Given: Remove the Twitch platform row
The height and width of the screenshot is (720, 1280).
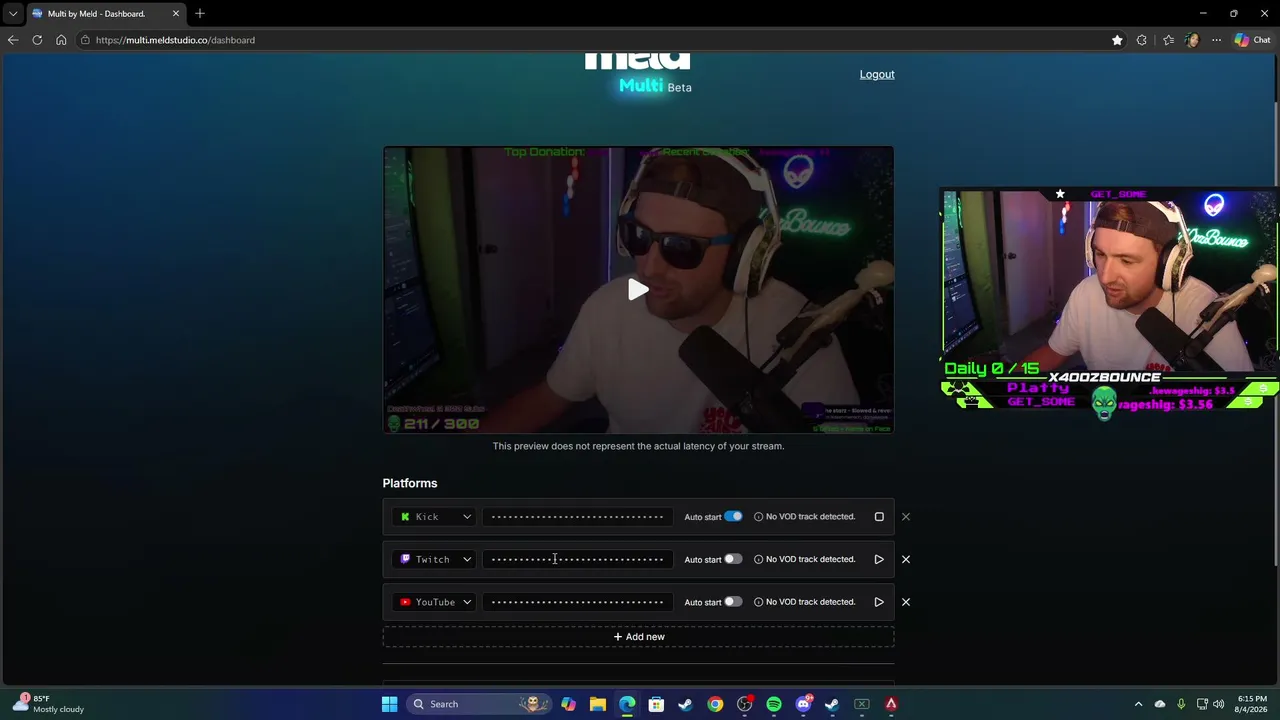Looking at the screenshot, I should pos(906,560).
